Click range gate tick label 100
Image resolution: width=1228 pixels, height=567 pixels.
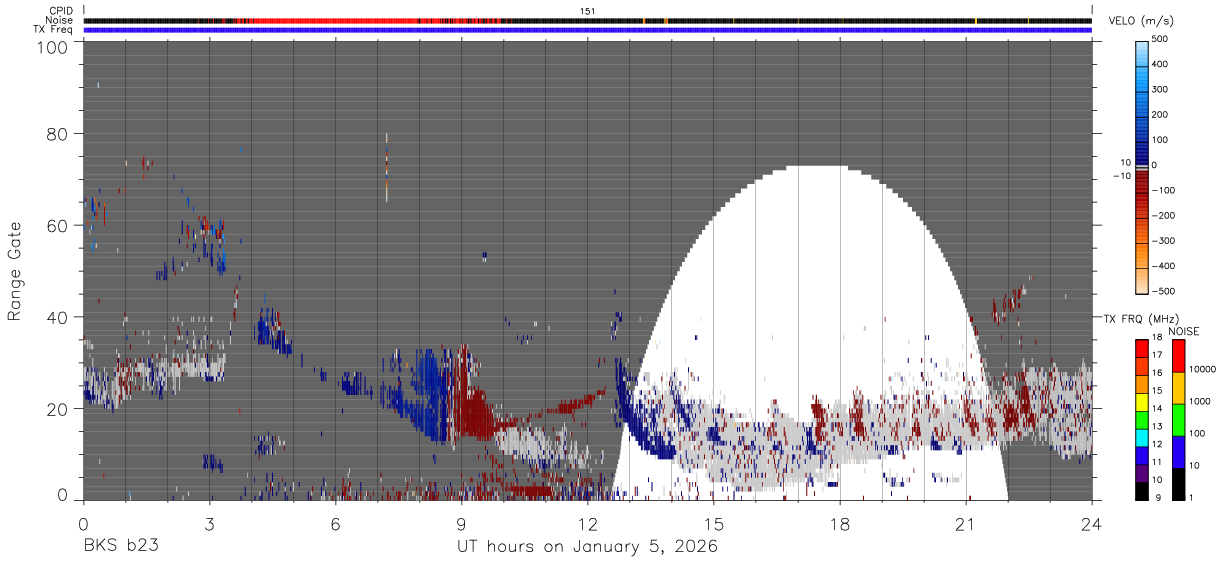tap(52, 47)
